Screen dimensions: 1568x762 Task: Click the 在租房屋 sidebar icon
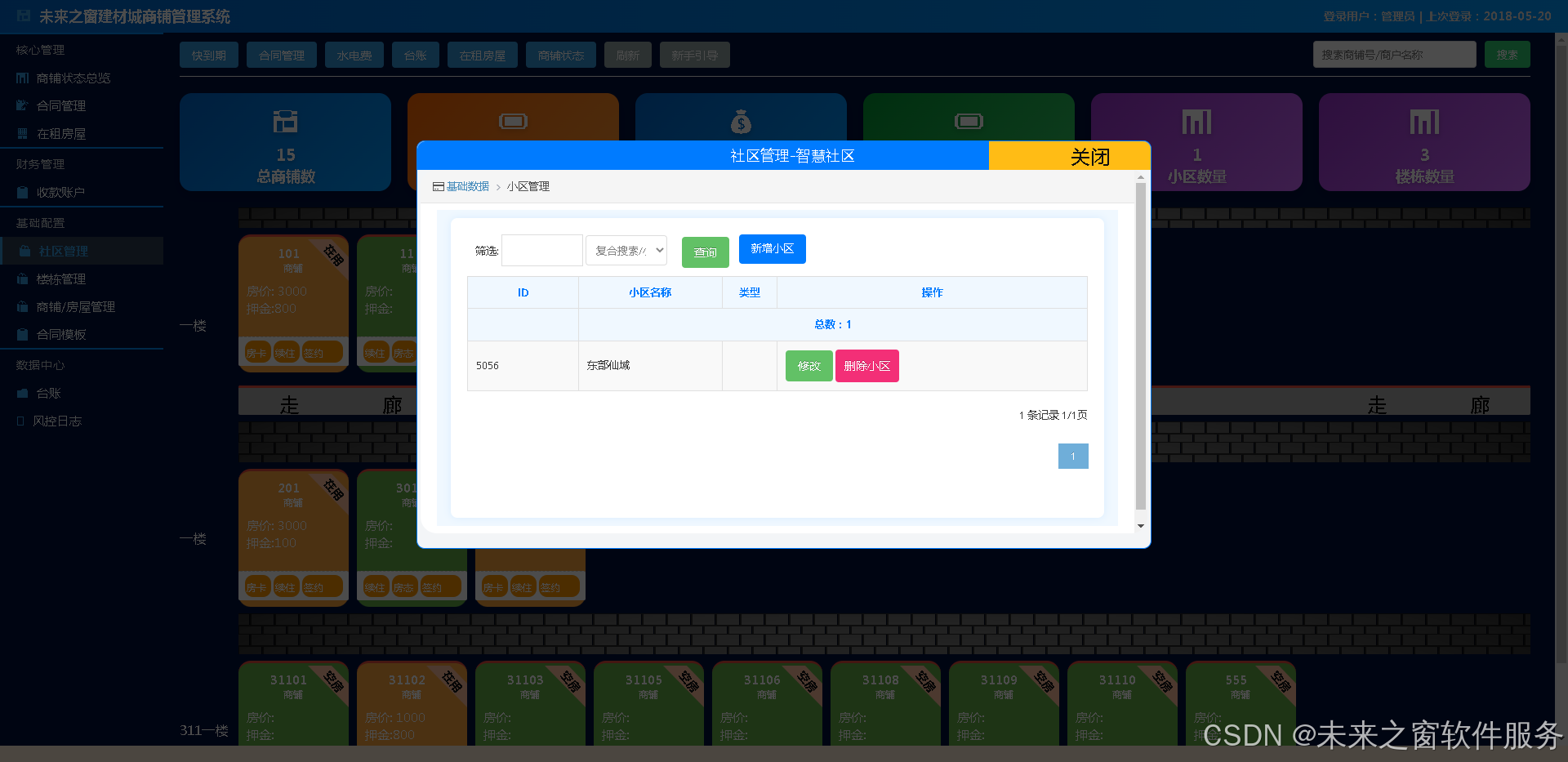click(x=22, y=134)
